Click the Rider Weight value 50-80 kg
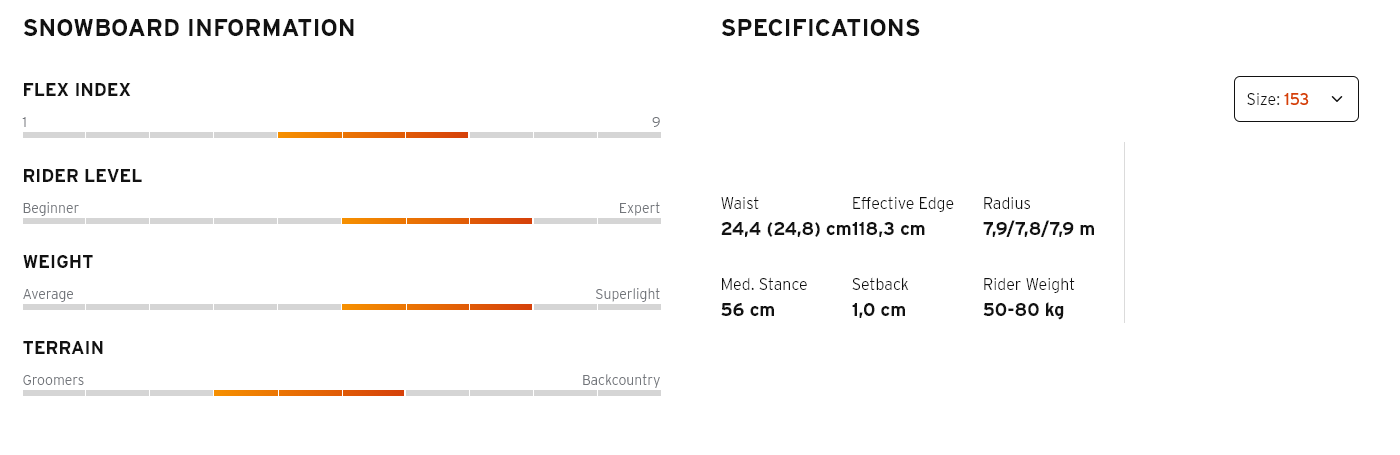This screenshot has width=1400, height=455. click(x=1023, y=310)
